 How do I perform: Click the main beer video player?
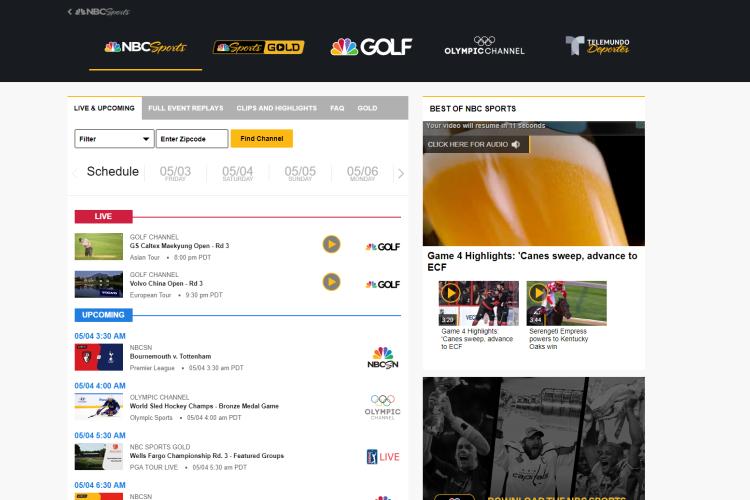(x=534, y=183)
